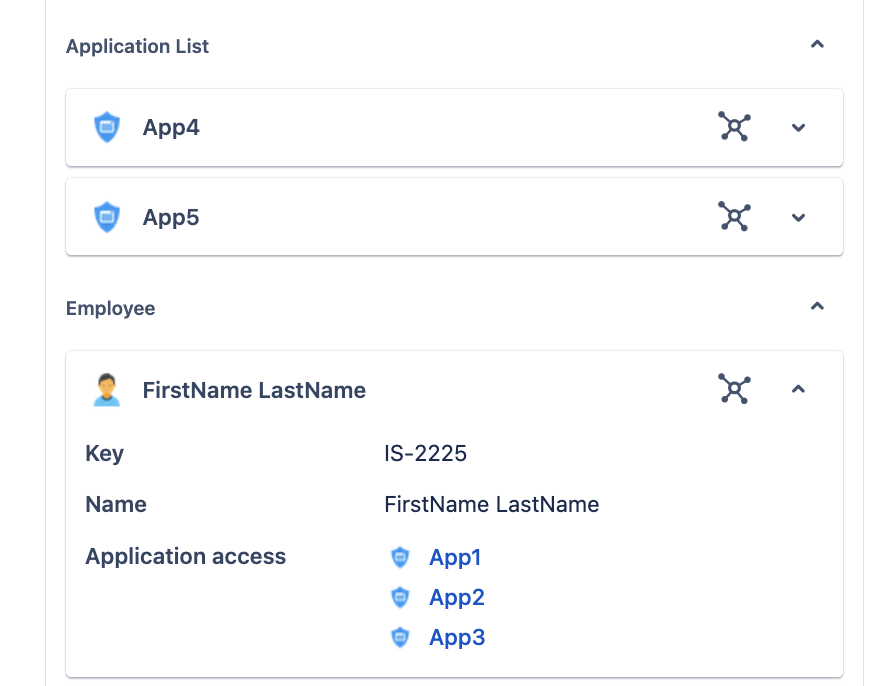Collapse the Application List section

817,45
